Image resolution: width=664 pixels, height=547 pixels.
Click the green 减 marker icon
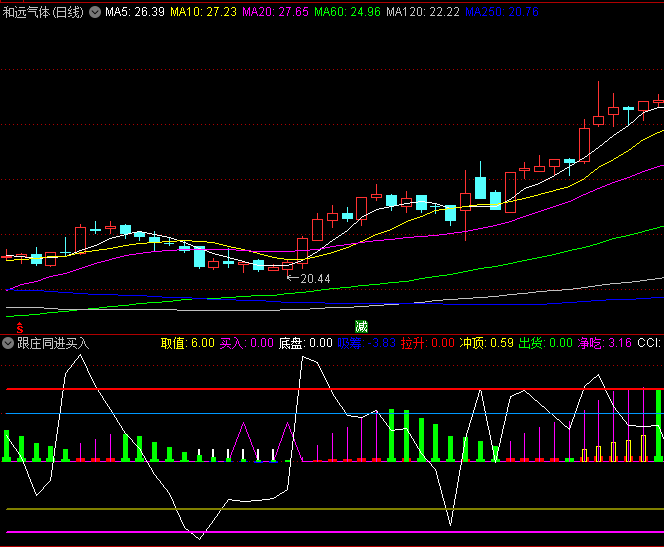361,327
